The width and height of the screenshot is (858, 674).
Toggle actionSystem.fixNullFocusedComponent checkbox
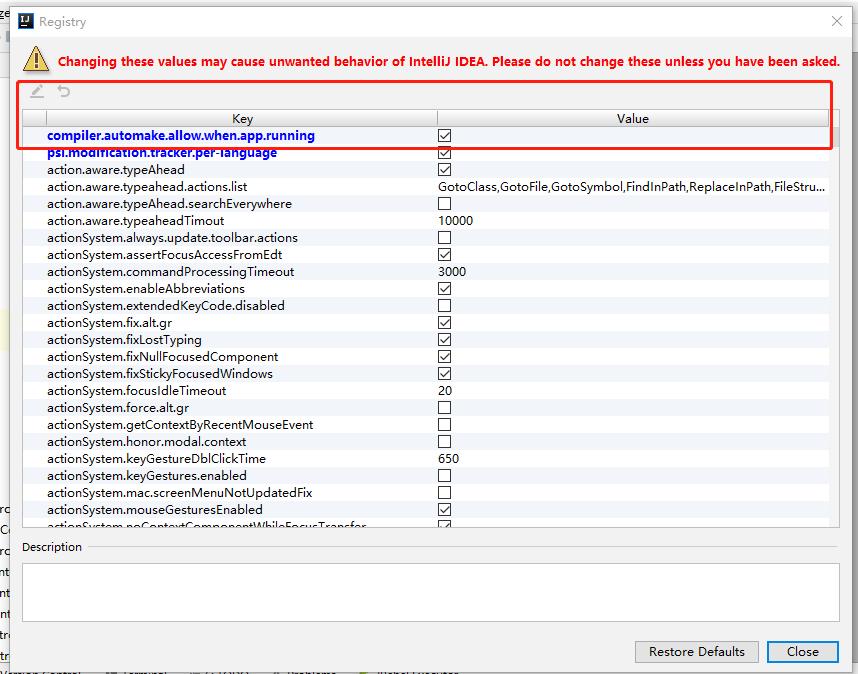444,357
